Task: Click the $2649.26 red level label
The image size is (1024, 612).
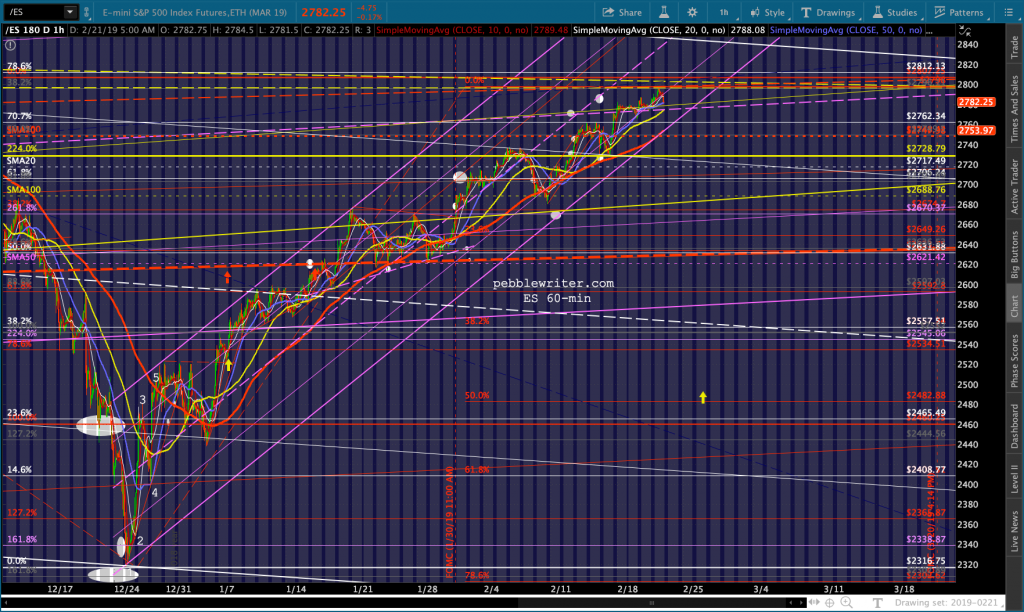Action: point(926,229)
